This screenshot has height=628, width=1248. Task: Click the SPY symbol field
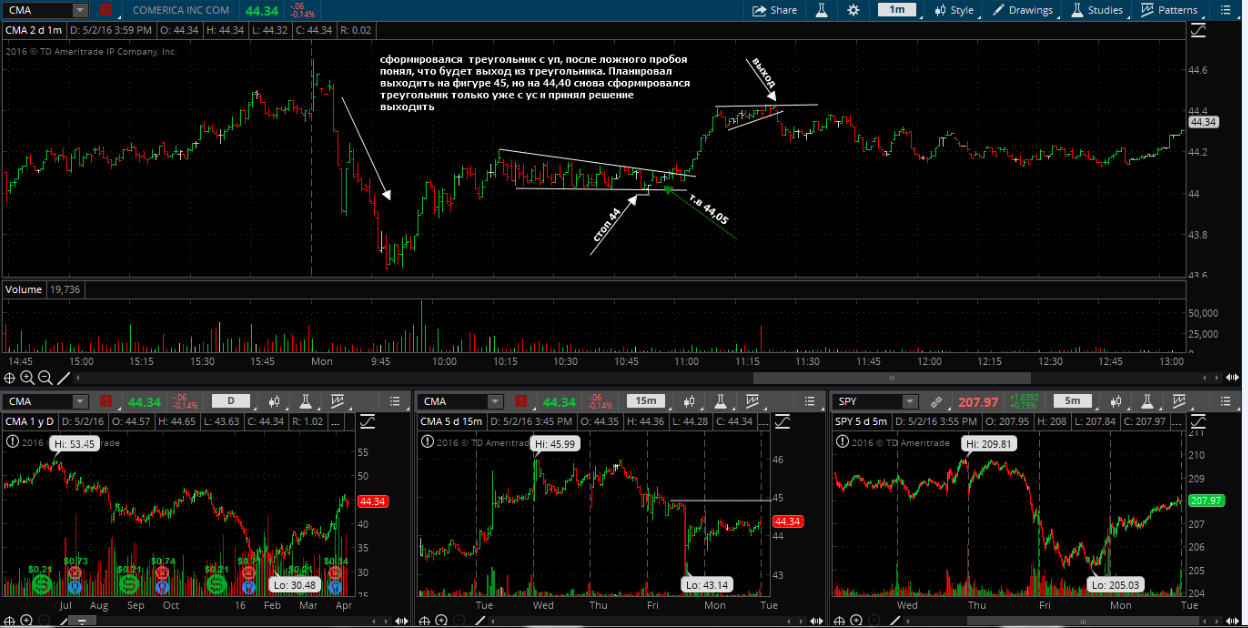[x=868, y=401]
